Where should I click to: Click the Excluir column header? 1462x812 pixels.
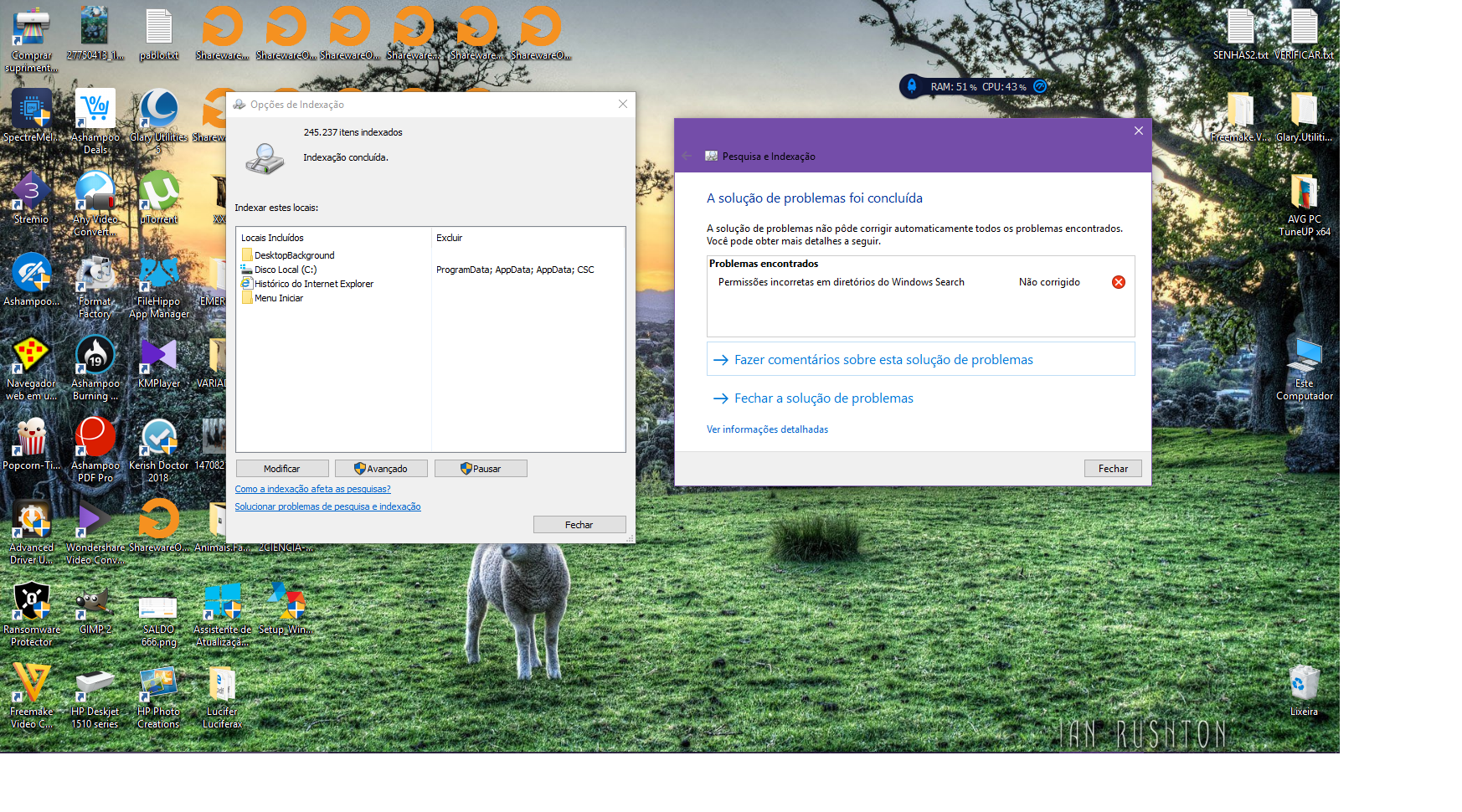[449, 238]
